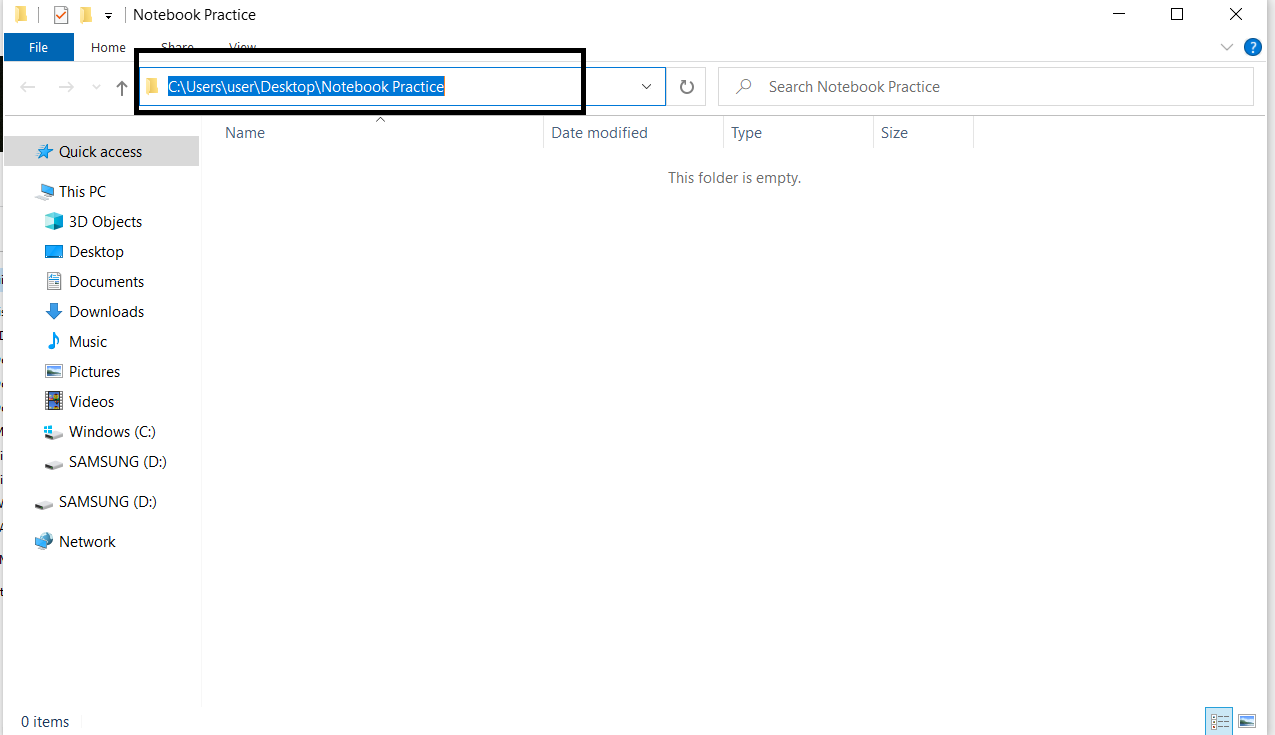The image size is (1275, 735).
Task: Open This PC in the sidebar
Action: (x=84, y=191)
